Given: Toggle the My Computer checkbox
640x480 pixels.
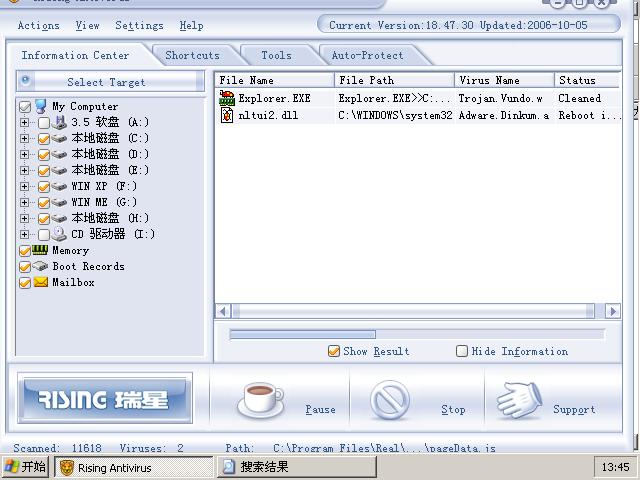Looking at the screenshot, I should [24, 107].
